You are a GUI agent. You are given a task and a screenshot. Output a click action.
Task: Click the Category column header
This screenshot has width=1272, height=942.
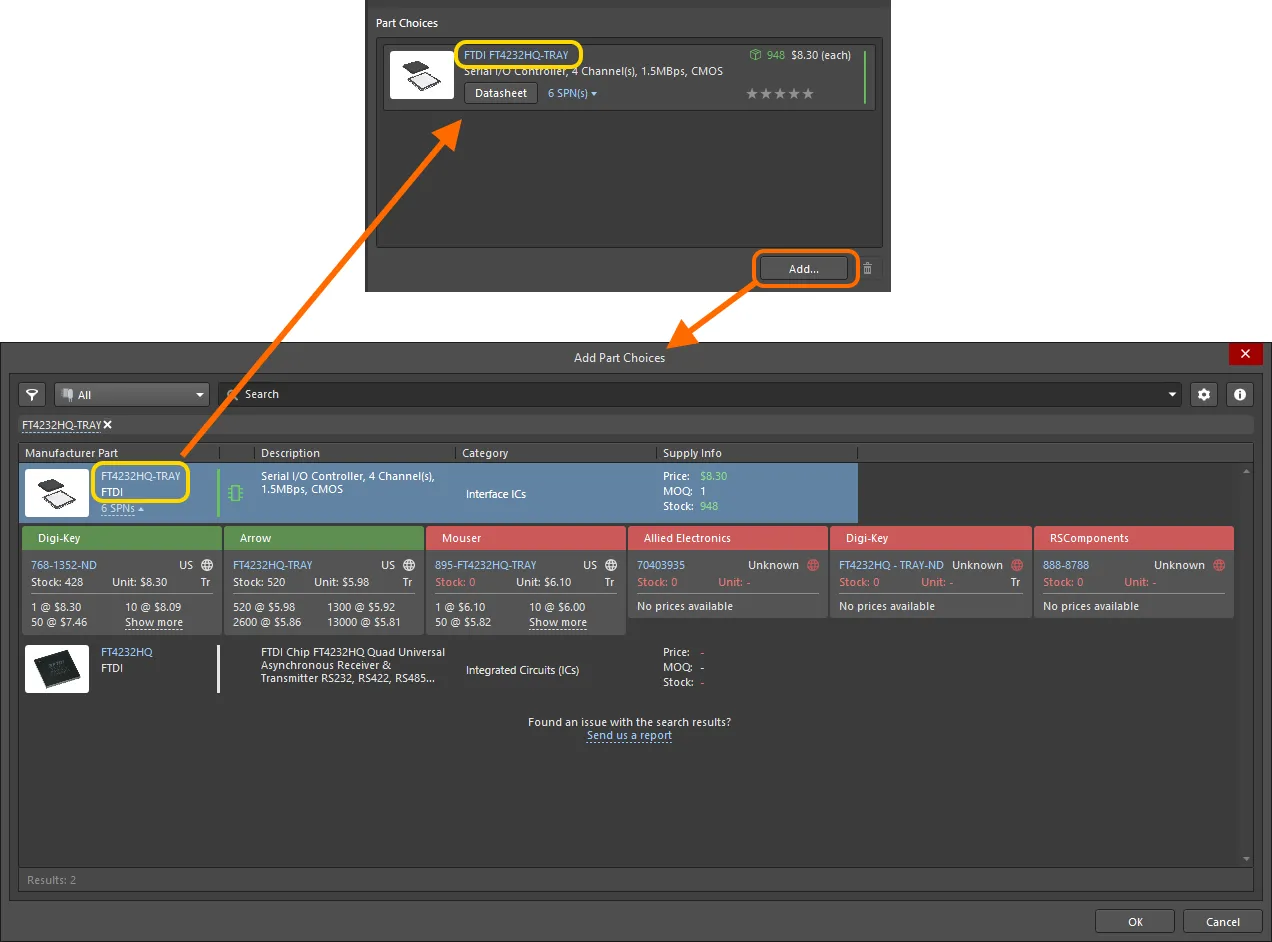pyautogui.click(x=555, y=453)
